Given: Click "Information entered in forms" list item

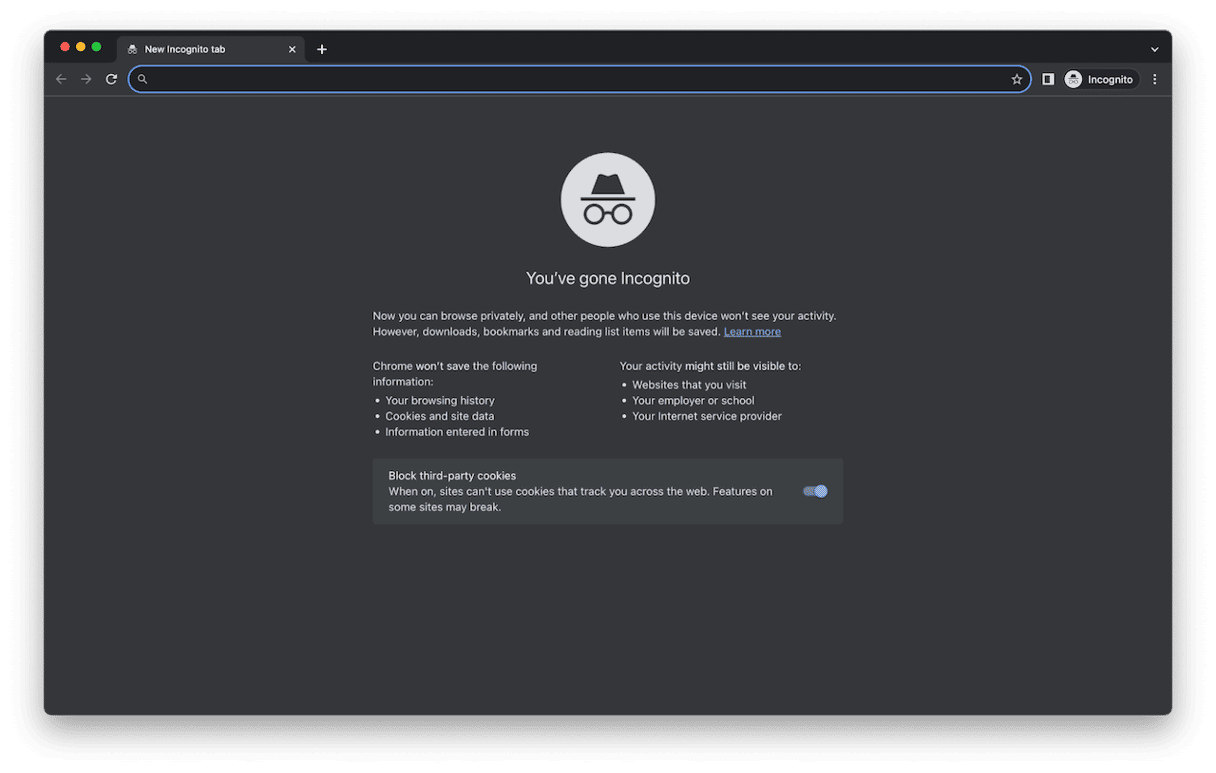Looking at the screenshot, I should tap(457, 432).
